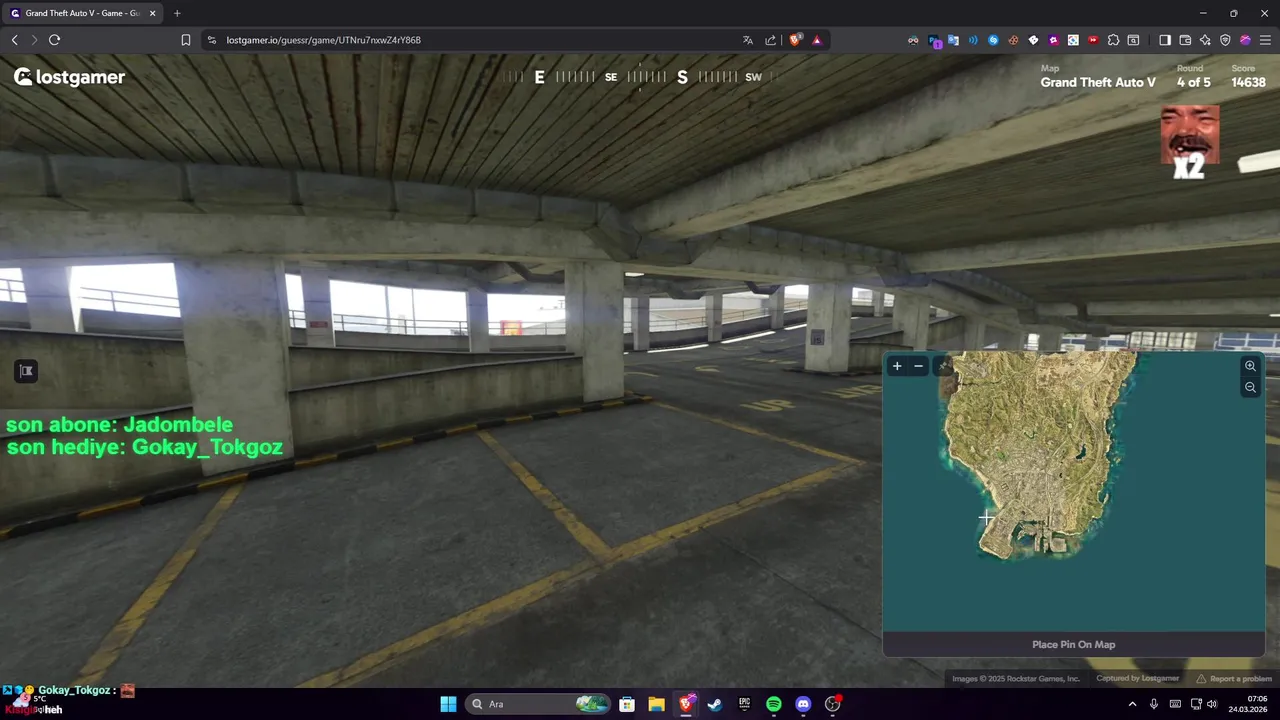Open the volume tray icon
The height and width of the screenshot is (720, 1280).
(x=1212, y=704)
